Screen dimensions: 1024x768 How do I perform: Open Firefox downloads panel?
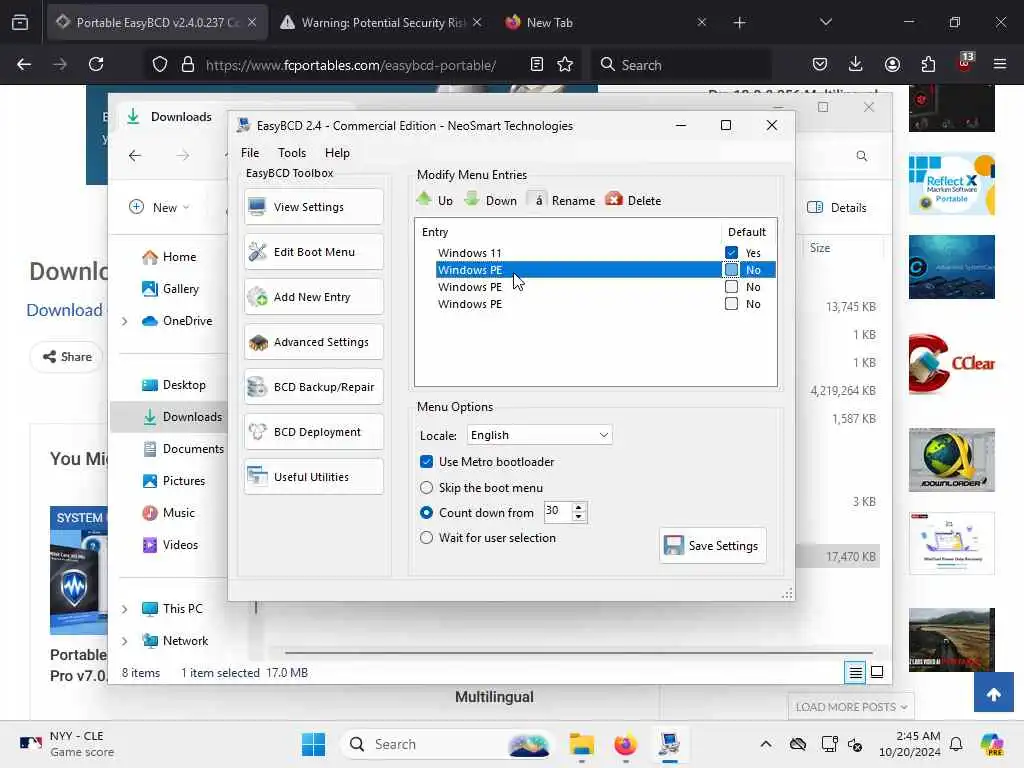tap(856, 64)
